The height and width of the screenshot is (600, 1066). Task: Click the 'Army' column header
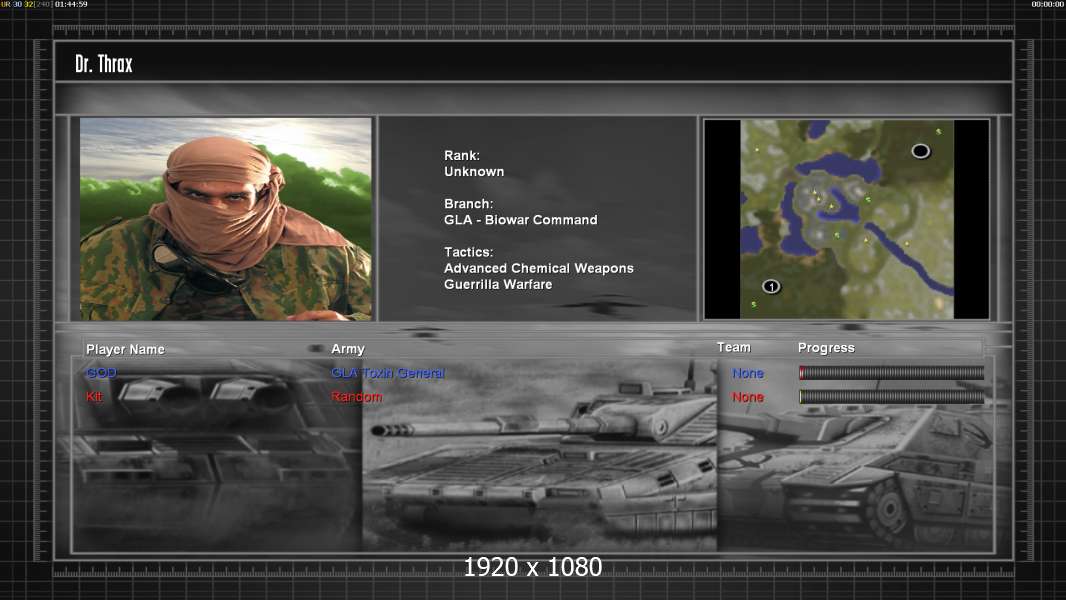(347, 349)
